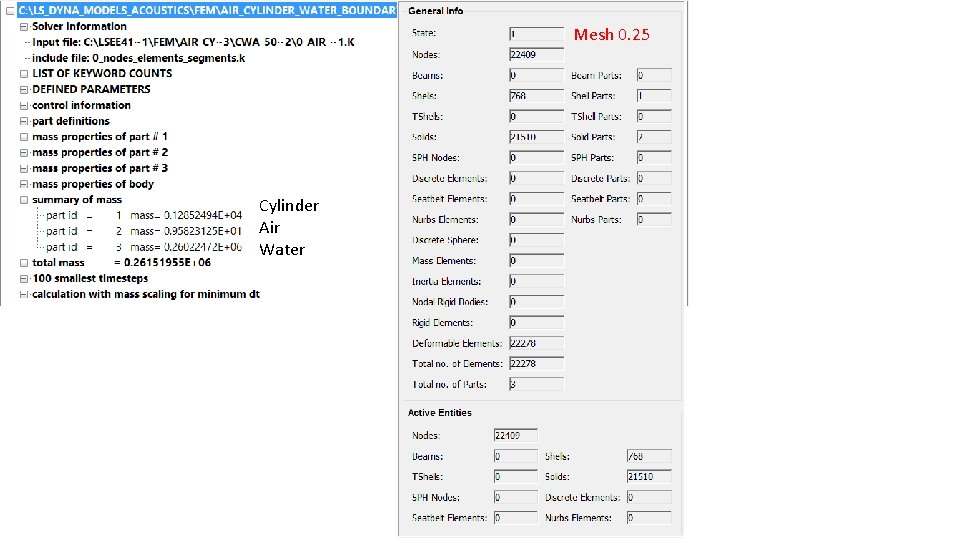Click the Discrete Parts field
Viewport: 960px width, 540px height.
pyautogui.click(x=654, y=178)
